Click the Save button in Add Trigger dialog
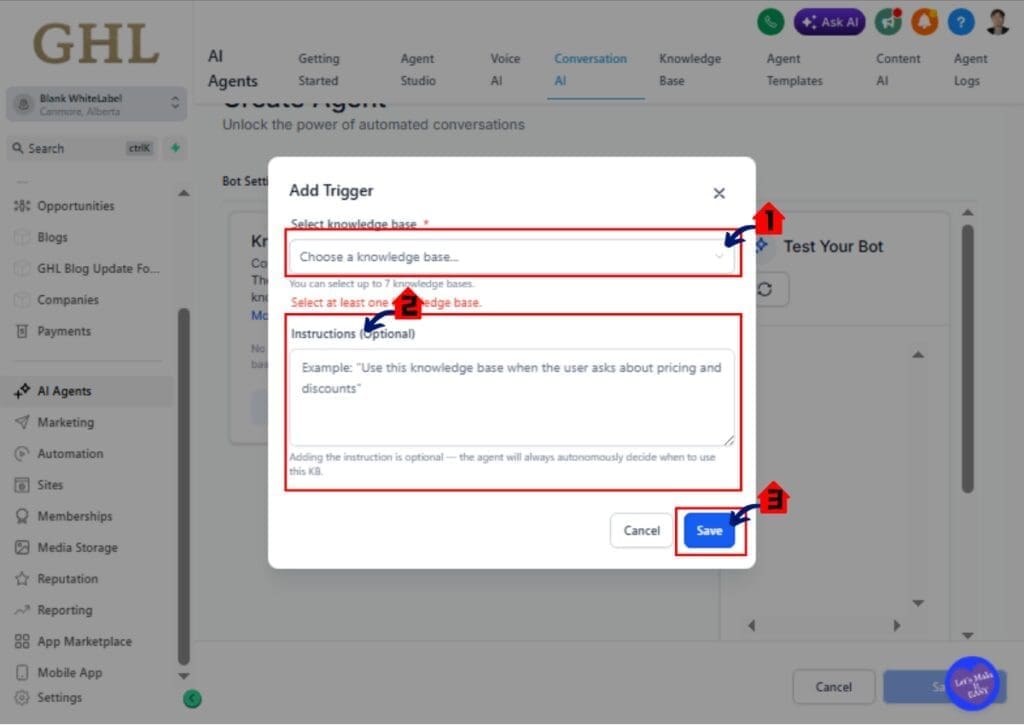 pos(709,530)
